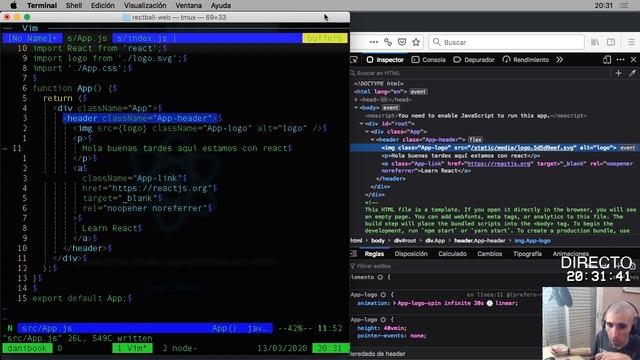Open Firefox page actions menu (three dots) in address bar
Screen dimensions: 640x360
(x=373, y=42)
